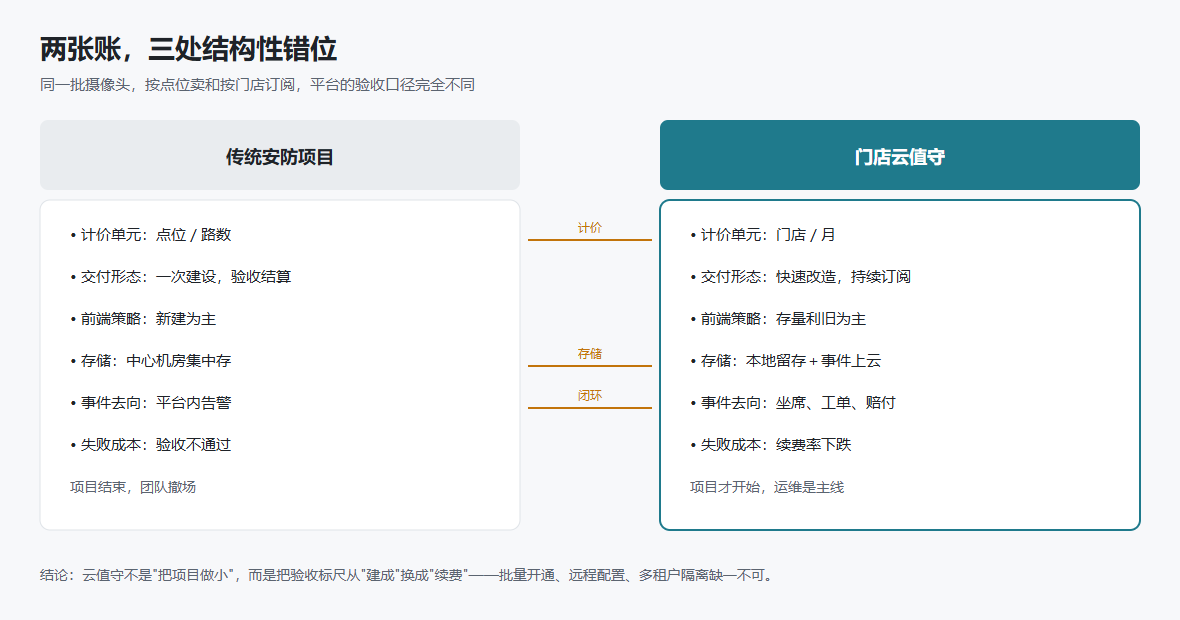Select the subtitle starting with 同一批摄像头
This screenshot has width=1180, height=620.
coord(257,84)
